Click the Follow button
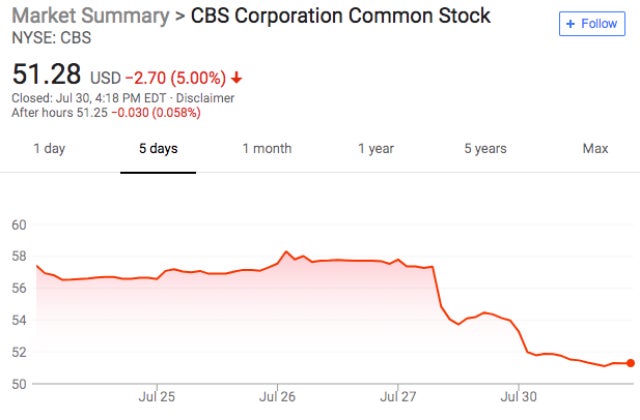This screenshot has width=640, height=420. coord(591,23)
